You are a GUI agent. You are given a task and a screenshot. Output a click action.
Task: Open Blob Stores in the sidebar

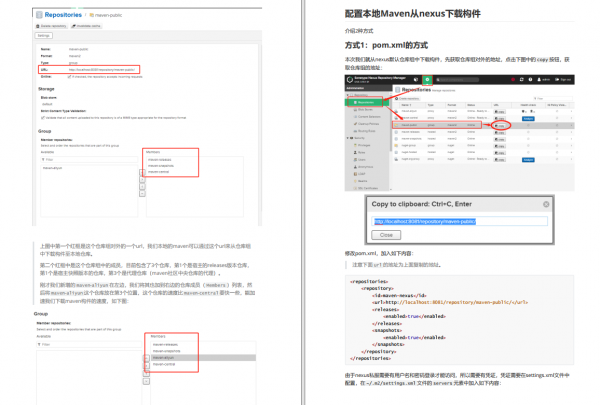364,109
